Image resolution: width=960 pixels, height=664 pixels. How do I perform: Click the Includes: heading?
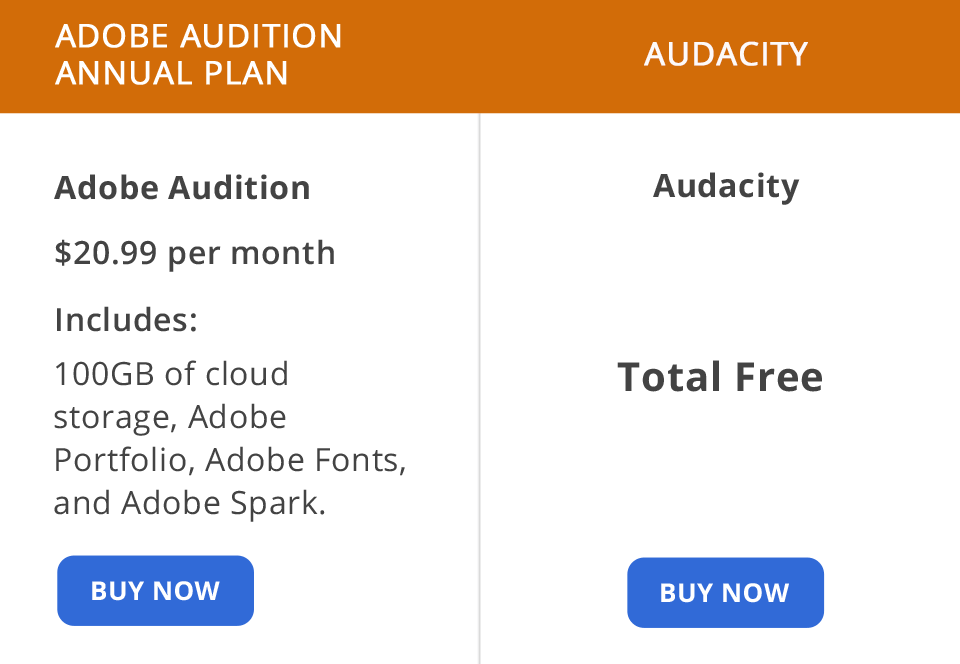(x=126, y=319)
